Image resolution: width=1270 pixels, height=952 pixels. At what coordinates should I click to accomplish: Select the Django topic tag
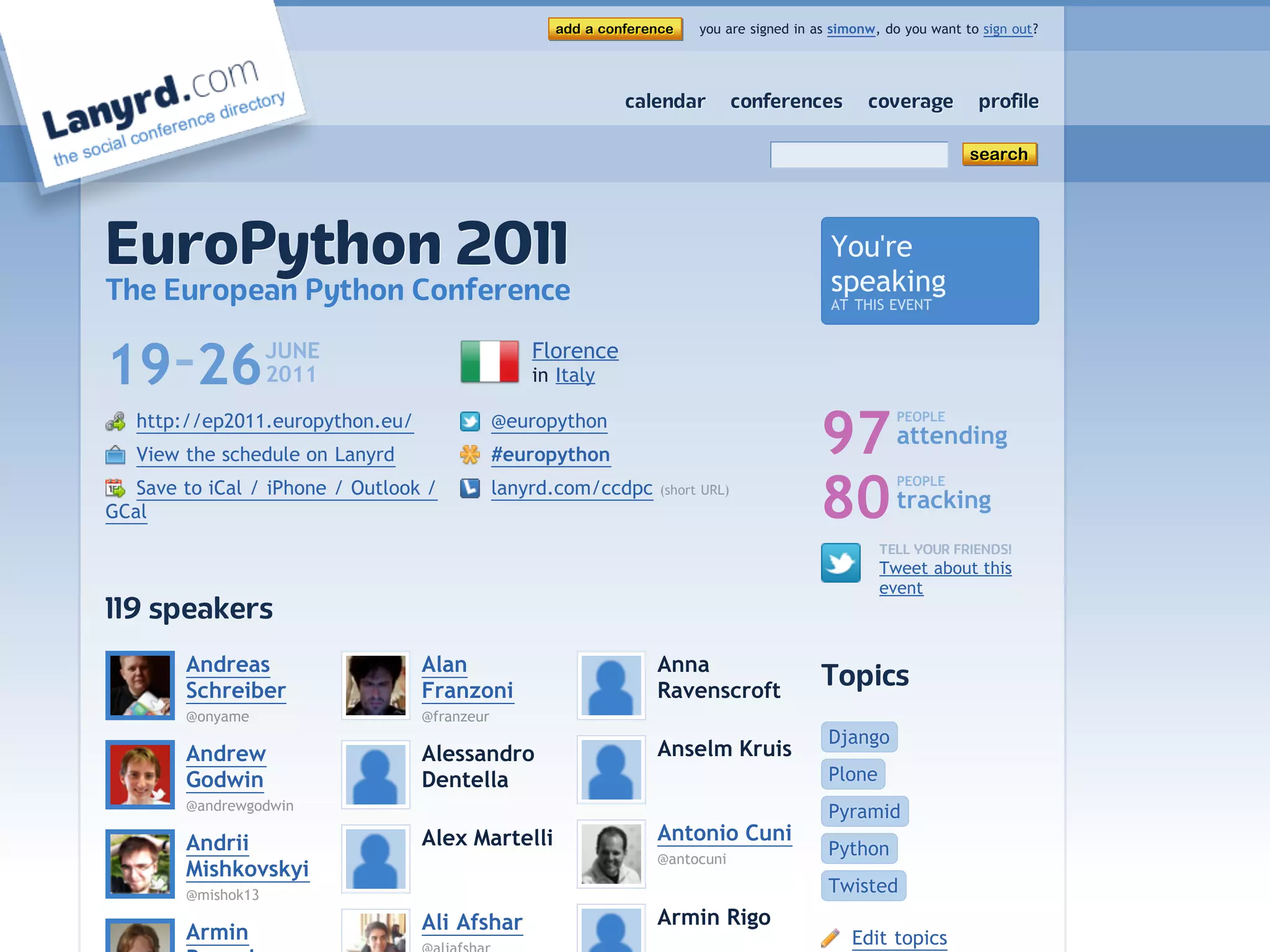pyautogui.click(x=859, y=737)
